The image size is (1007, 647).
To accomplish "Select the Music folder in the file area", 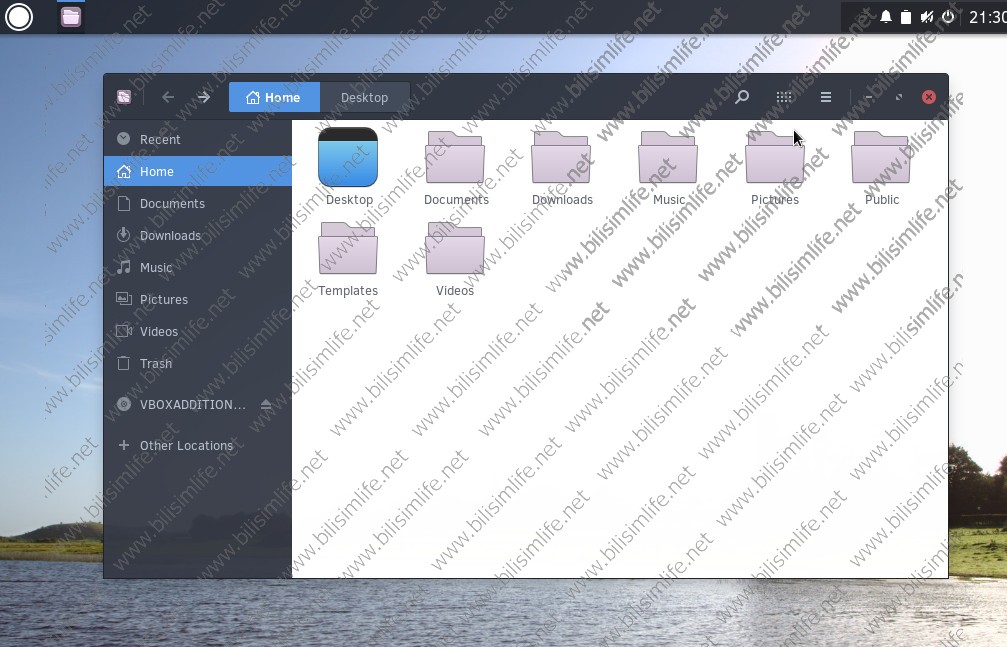I will point(668,167).
